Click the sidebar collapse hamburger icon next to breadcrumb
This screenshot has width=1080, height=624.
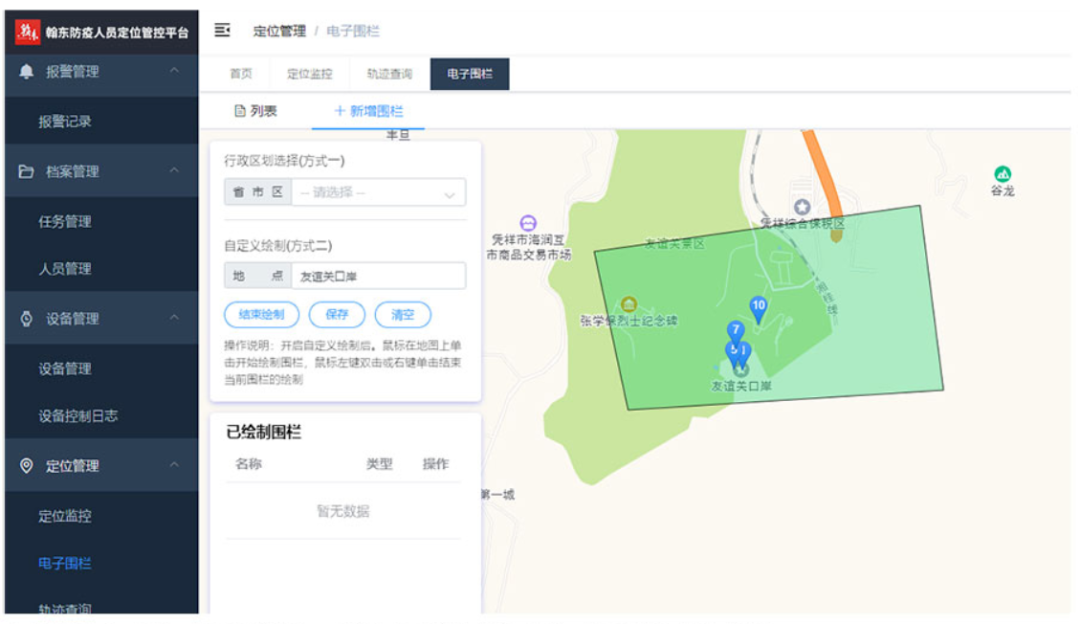[224, 31]
